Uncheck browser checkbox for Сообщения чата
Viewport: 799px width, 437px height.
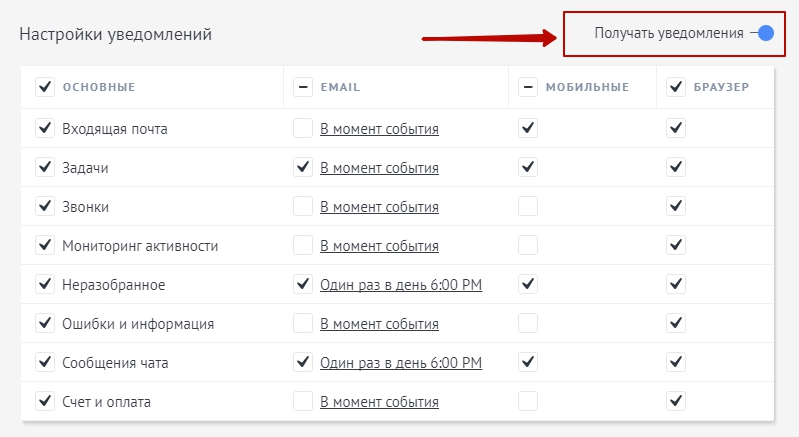pos(676,362)
